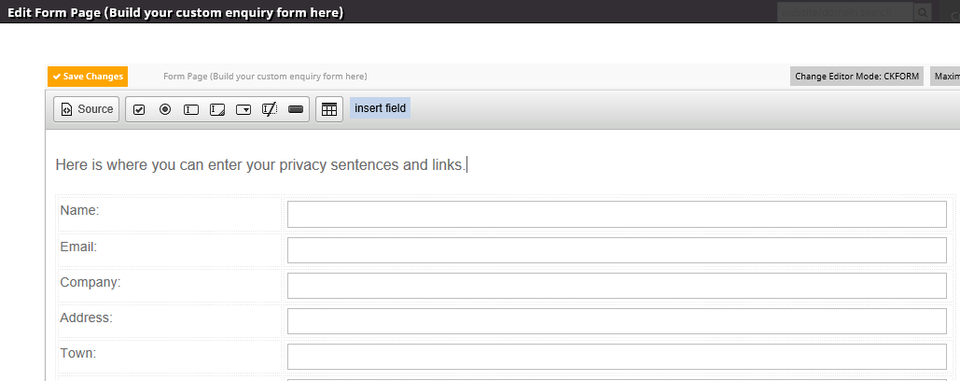Insert a checkbox form element
This screenshot has width=960, height=381.
(x=139, y=110)
